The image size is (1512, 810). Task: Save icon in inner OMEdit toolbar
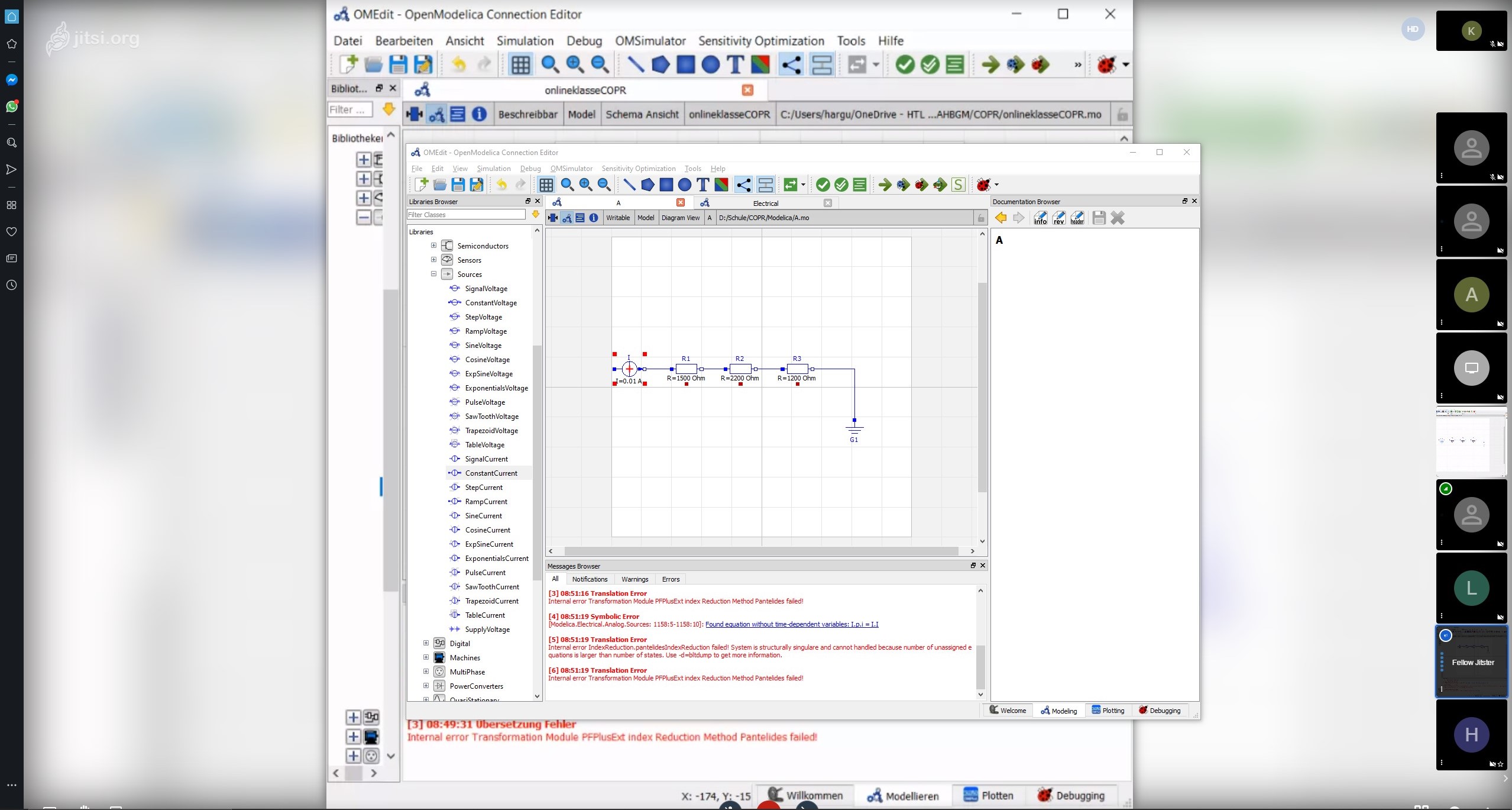tap(458, 185)
